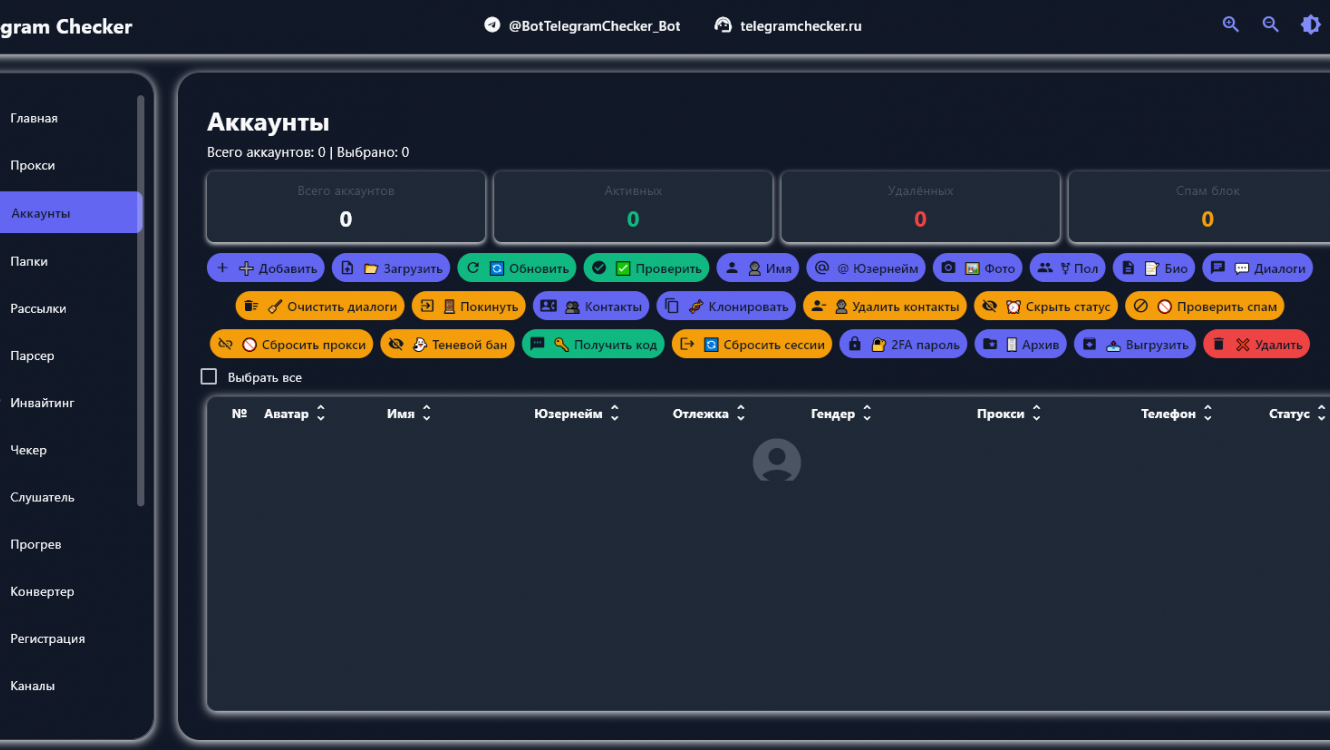This screenshot has height=750, width=1330.
Task: Open 'Прокси' in the sidebar
Action: 33,166
